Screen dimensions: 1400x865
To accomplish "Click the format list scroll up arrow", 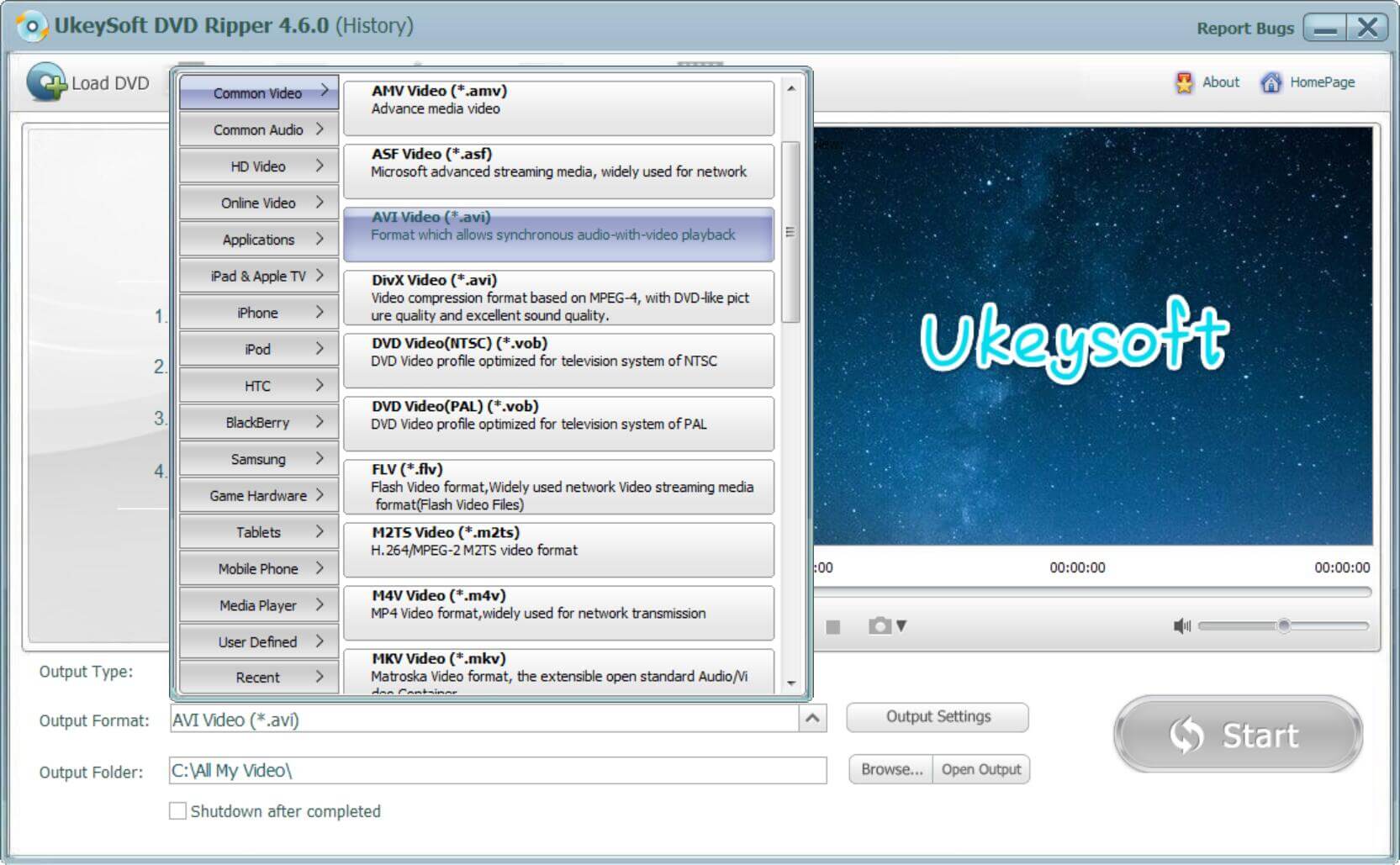I will [790, 88].
